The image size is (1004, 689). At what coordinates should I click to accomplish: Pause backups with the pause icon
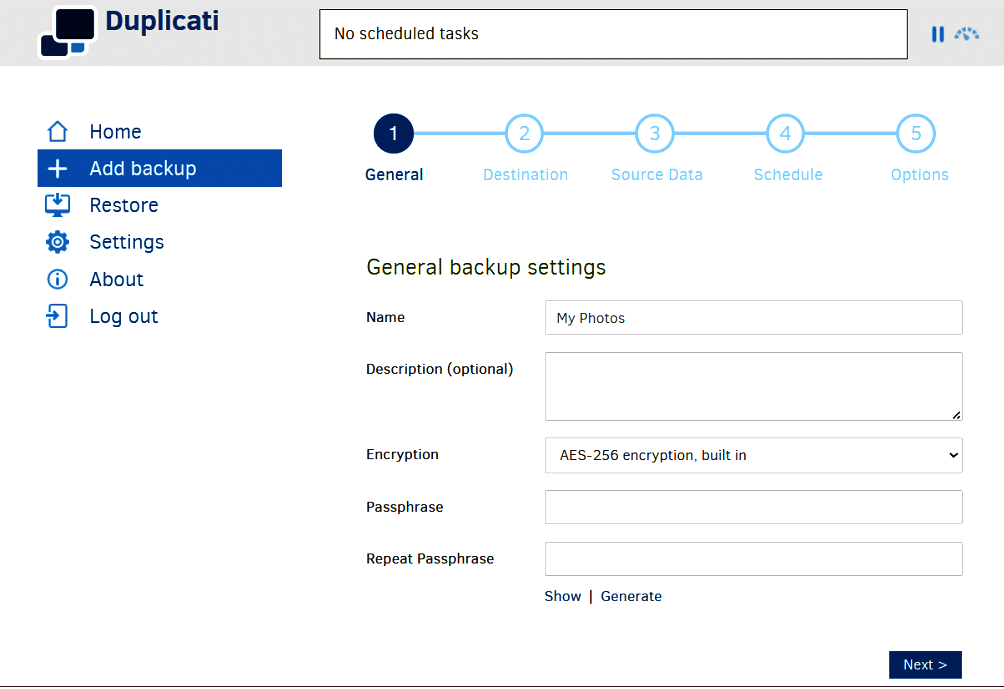coord(938,34)
